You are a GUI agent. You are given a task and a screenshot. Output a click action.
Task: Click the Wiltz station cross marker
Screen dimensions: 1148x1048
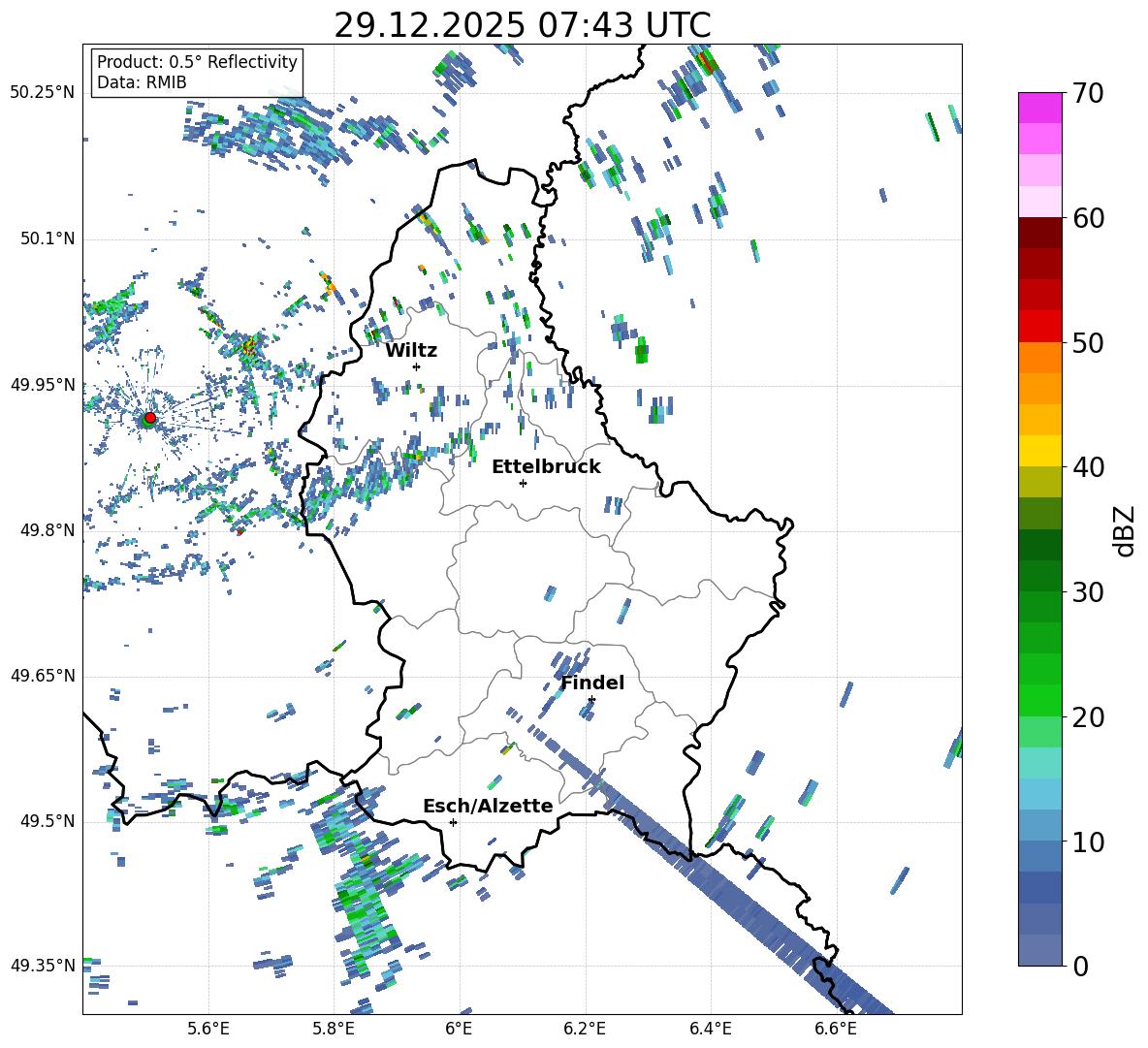417,366
